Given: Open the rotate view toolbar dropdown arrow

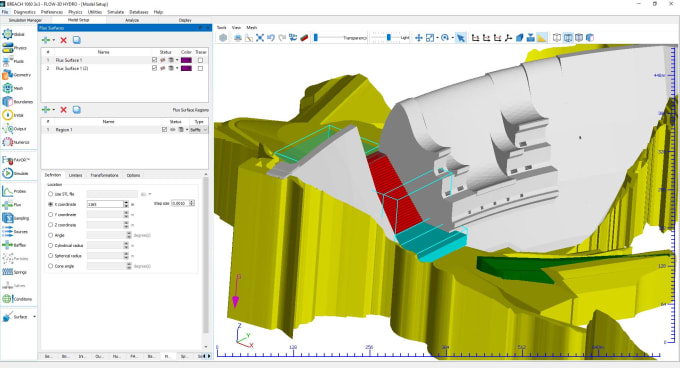Looking at the screenshot, I should click(452, 38).
